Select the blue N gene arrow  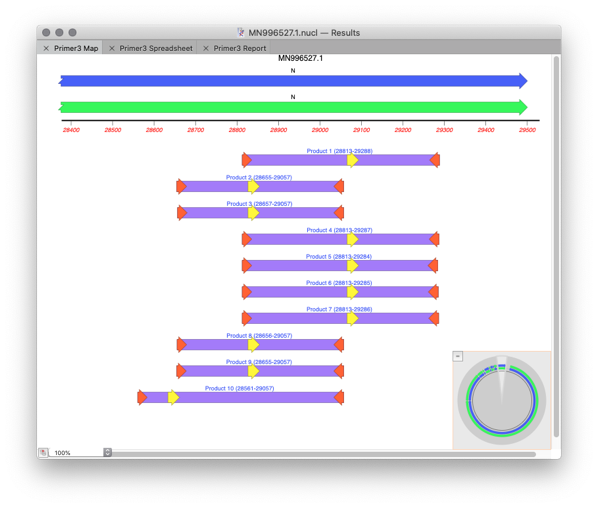click(293, 81)
